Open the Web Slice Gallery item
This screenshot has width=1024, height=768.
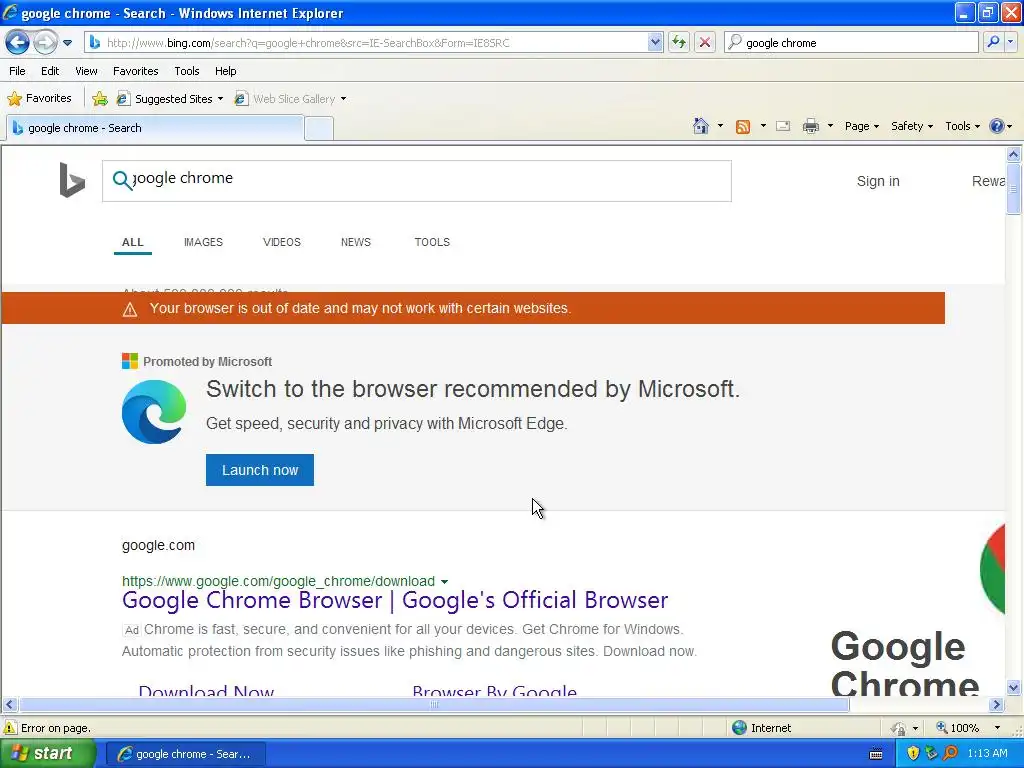pos(291,99)
